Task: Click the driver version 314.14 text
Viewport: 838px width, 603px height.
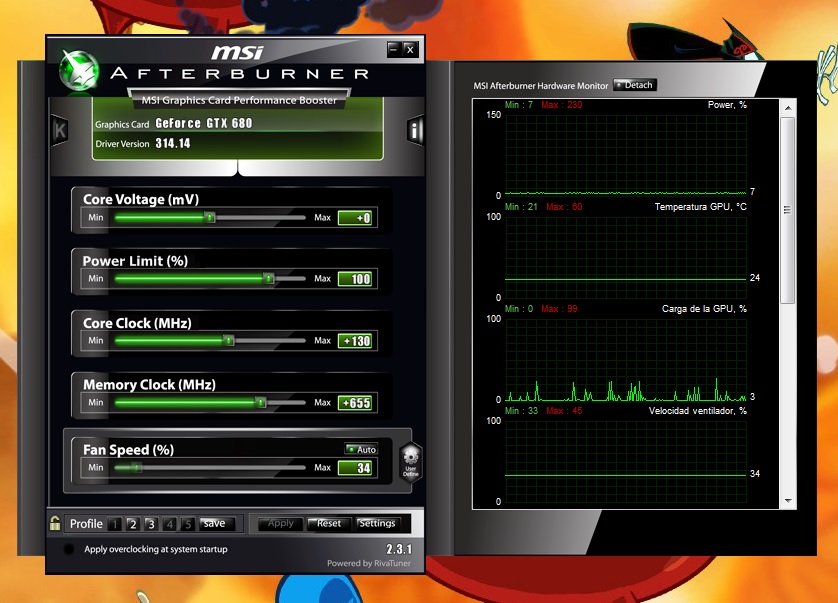Action: 173,143
